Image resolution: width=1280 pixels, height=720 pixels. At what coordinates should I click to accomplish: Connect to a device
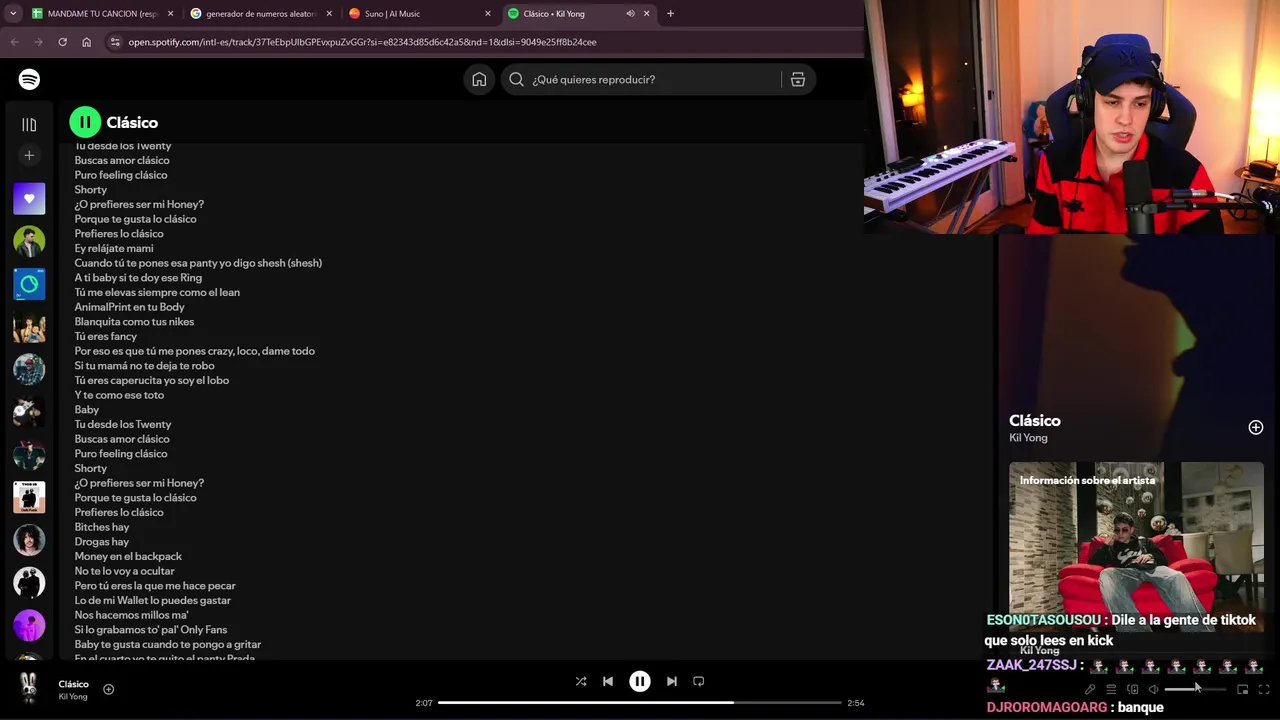(x=1133, y=689)
